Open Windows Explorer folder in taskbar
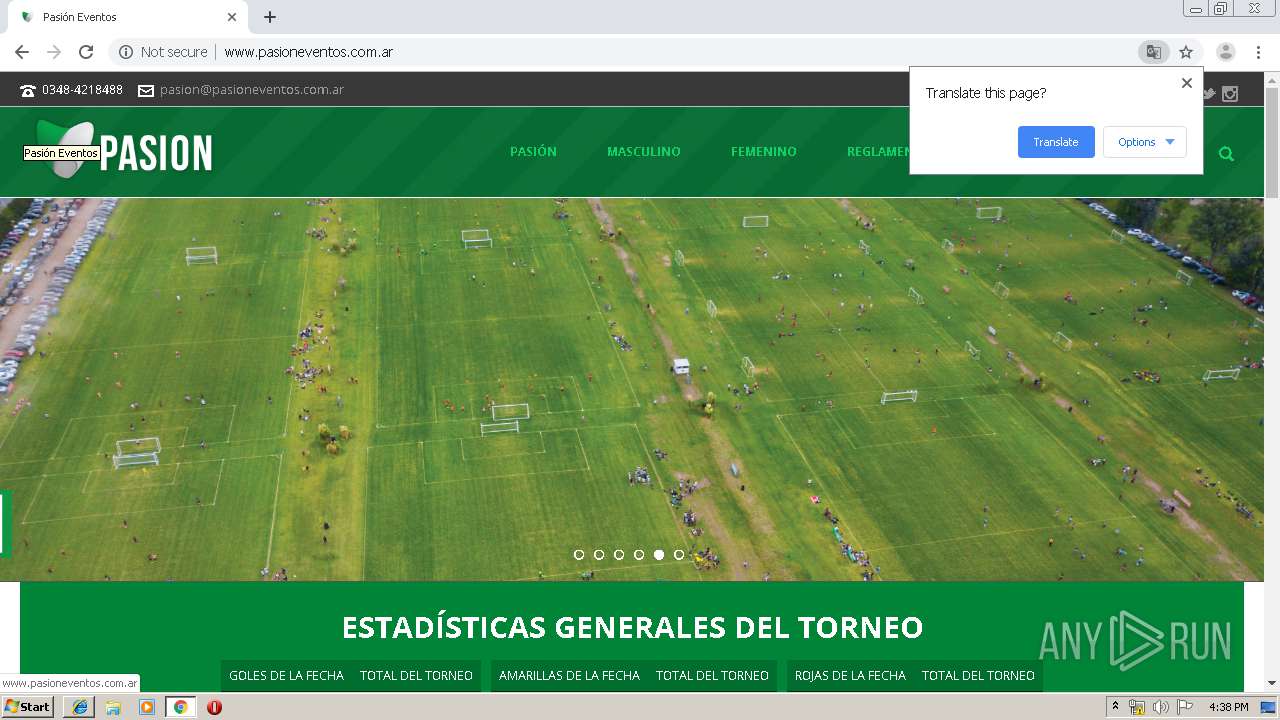Viewport: 1280px width, 720px height. click(113, 707)
